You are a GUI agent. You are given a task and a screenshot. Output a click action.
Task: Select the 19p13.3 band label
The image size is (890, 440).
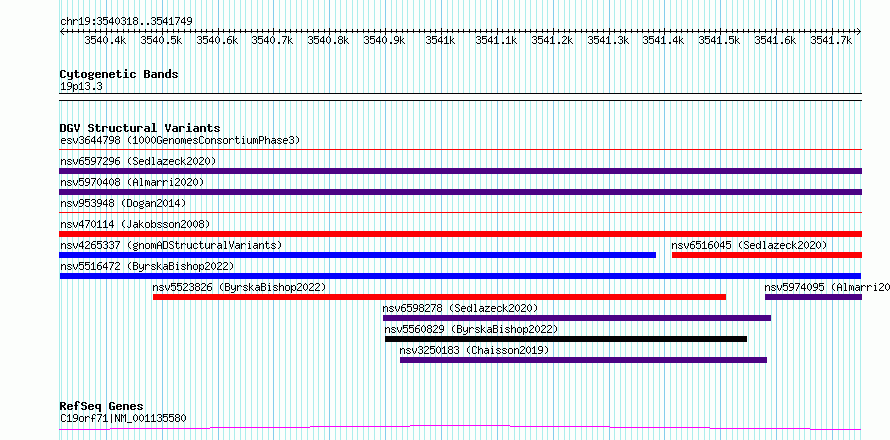click(81, 87)
